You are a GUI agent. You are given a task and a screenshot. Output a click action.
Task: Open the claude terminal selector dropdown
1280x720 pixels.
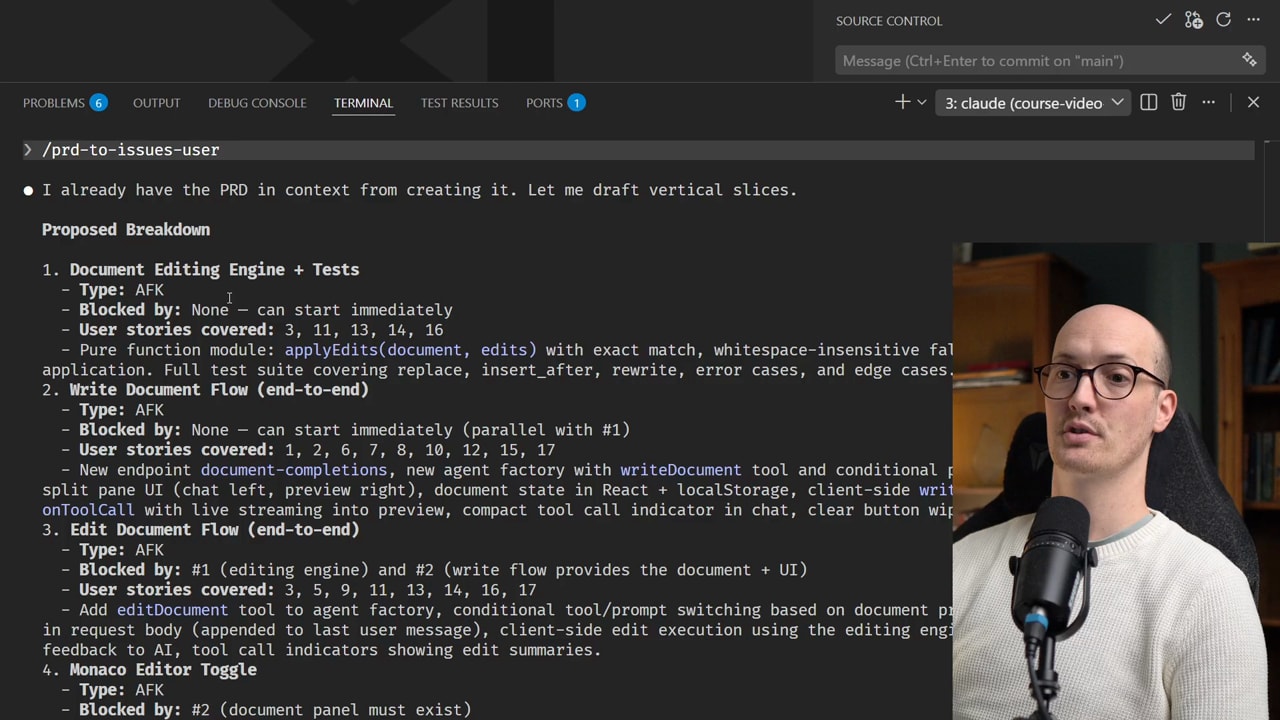click(1117, 102)
